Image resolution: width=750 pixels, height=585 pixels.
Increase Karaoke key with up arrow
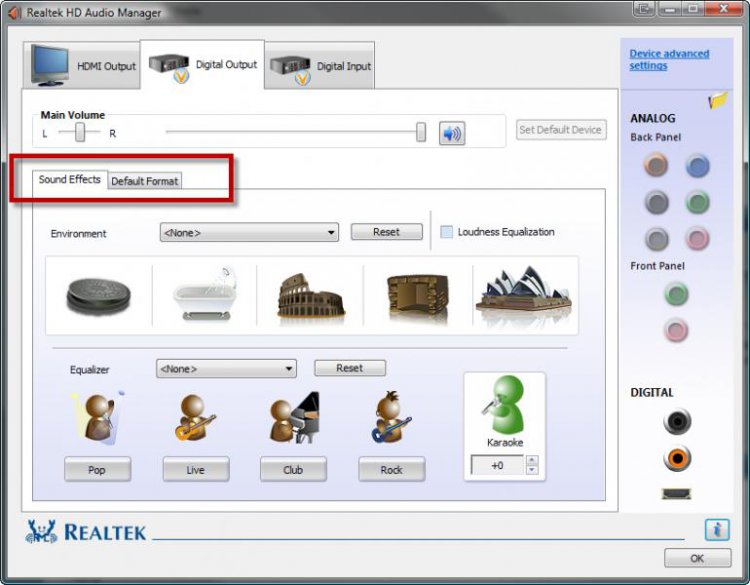(x=532, y=460)
